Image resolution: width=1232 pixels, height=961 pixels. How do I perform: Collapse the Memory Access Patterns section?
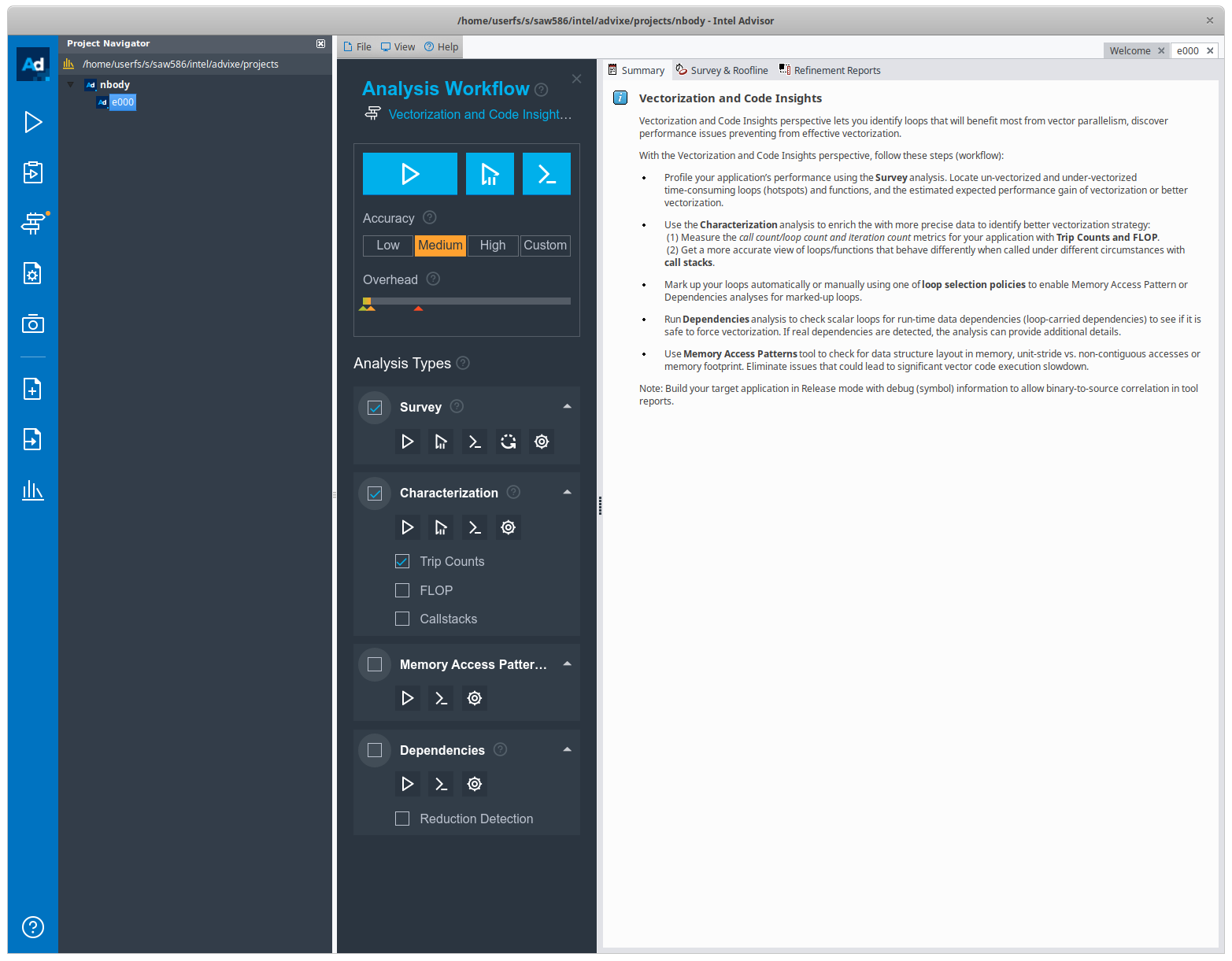click(x=567, y=663)
